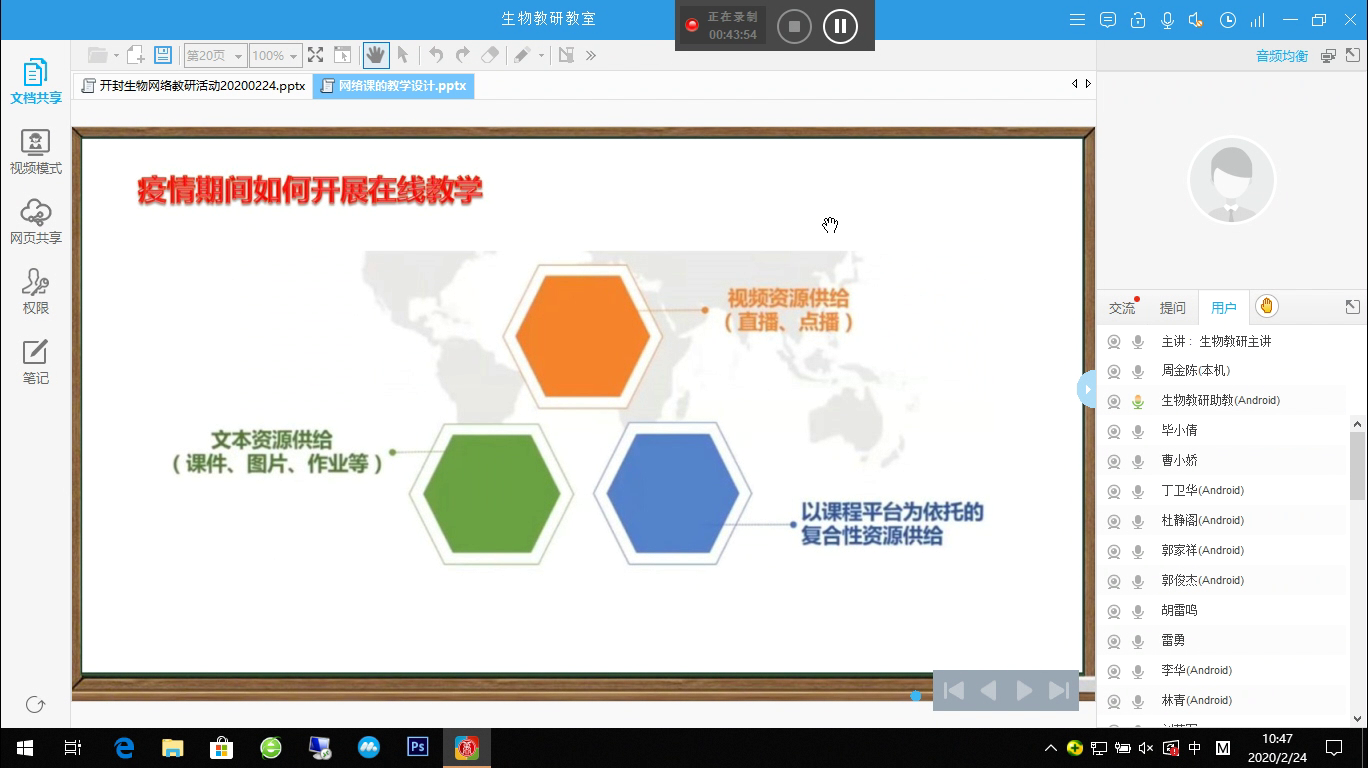Click the fullscreen expand icon in toolbar

point(315,55)
